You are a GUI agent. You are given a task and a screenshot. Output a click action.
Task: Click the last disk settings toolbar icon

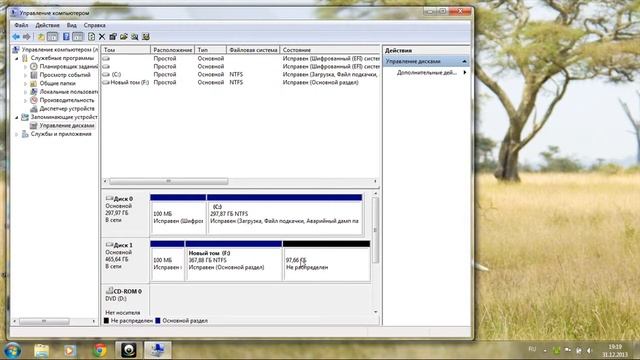click(x=146, y=37)
